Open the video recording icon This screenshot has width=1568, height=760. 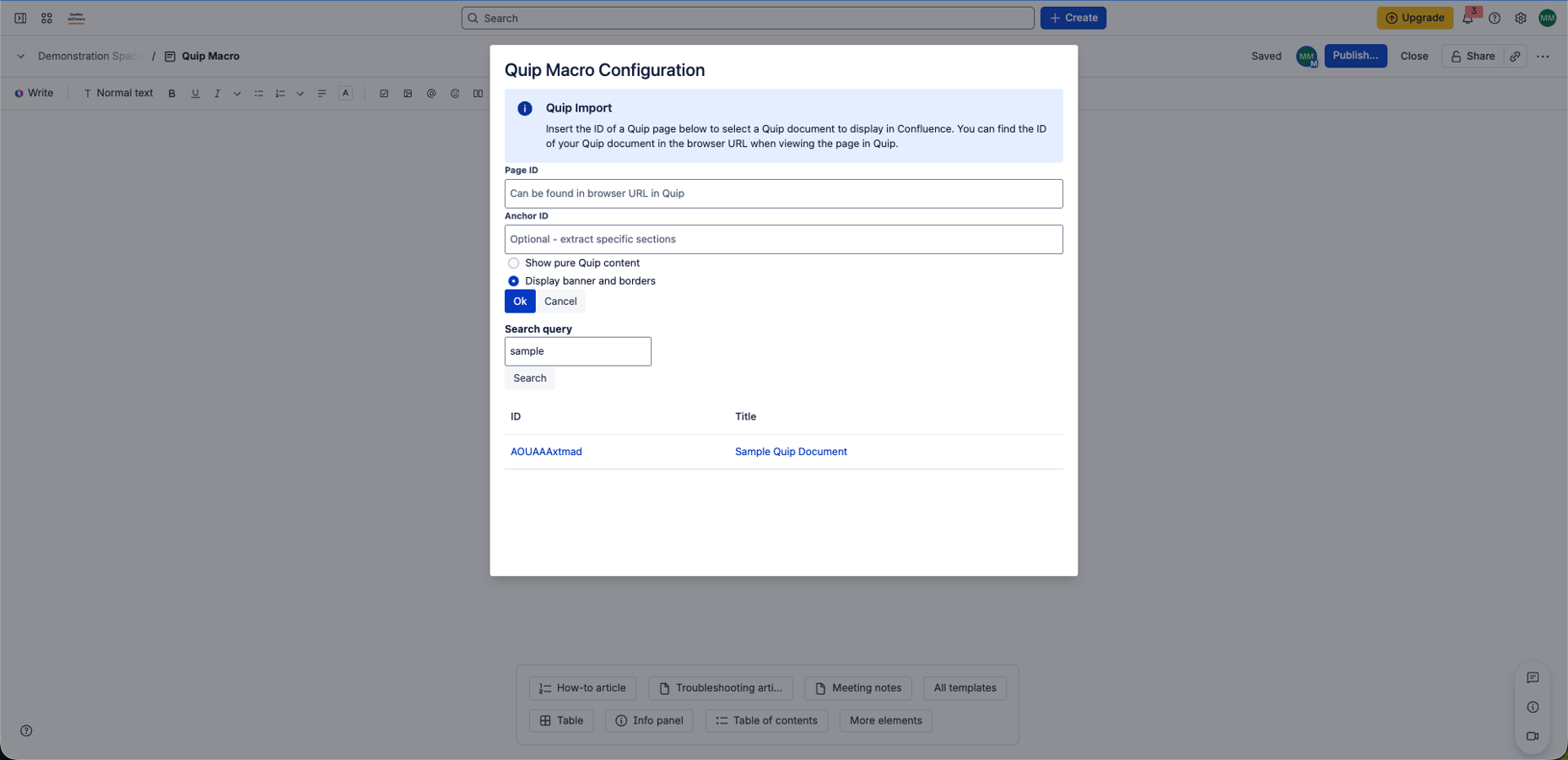1533,736
